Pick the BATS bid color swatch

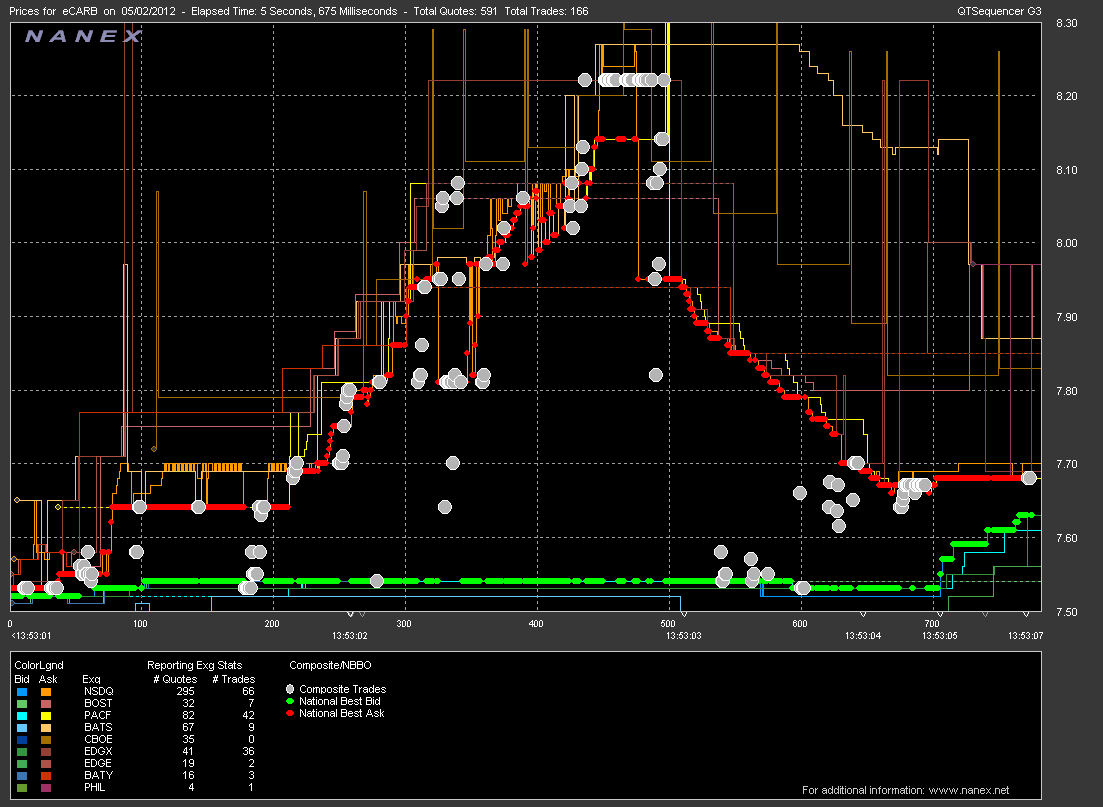coord(22,727)
